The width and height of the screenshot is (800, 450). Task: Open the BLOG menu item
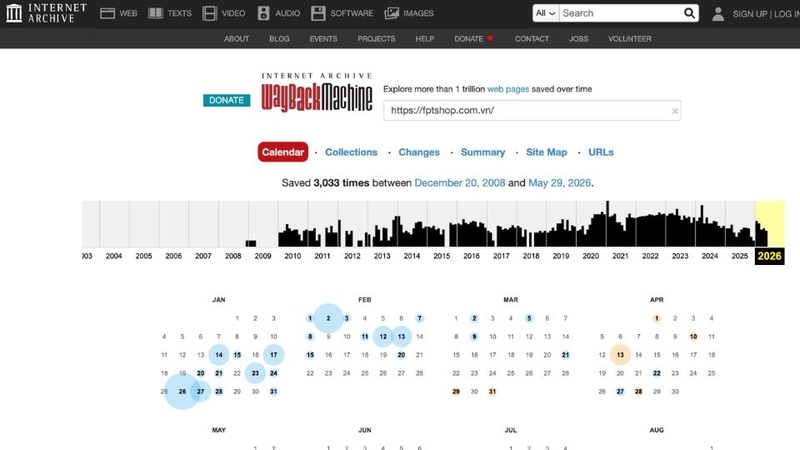tap(279, 39)
